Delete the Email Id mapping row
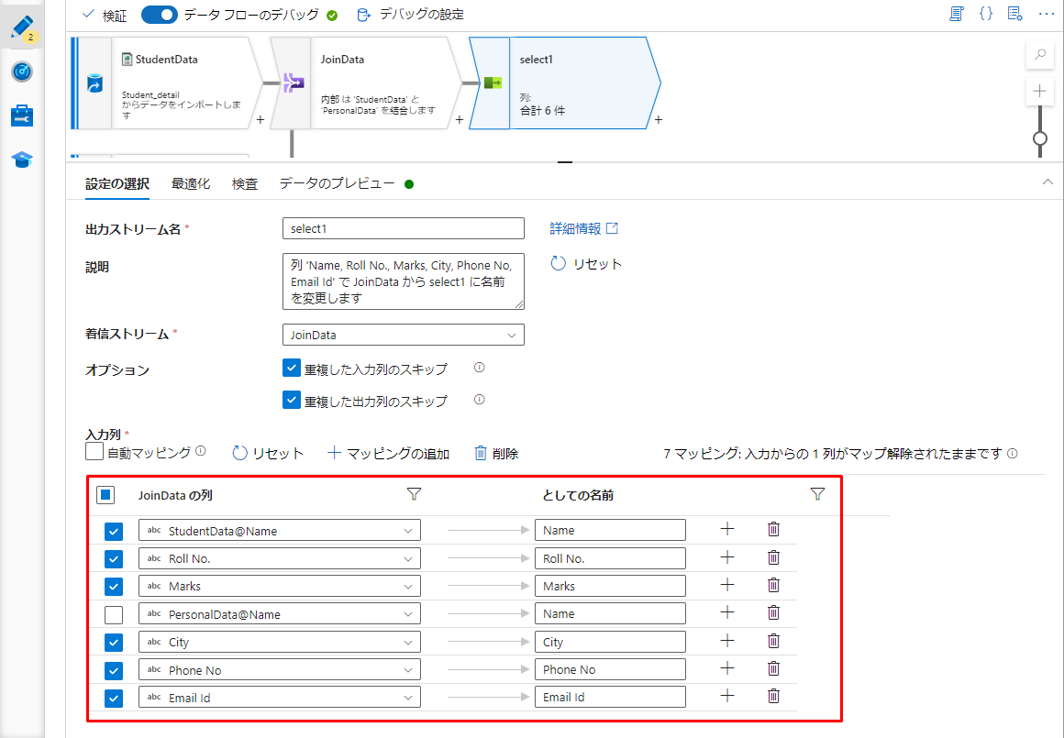 (x=773, y=697)
